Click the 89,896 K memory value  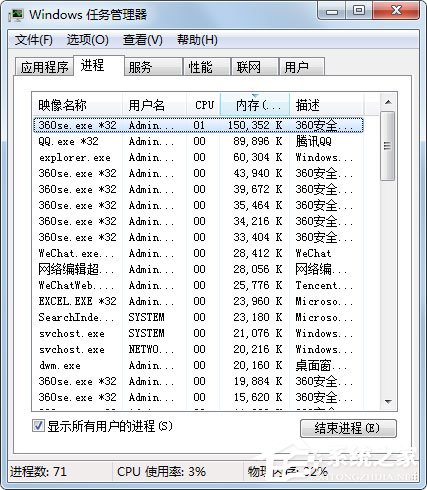pos(258,141)
